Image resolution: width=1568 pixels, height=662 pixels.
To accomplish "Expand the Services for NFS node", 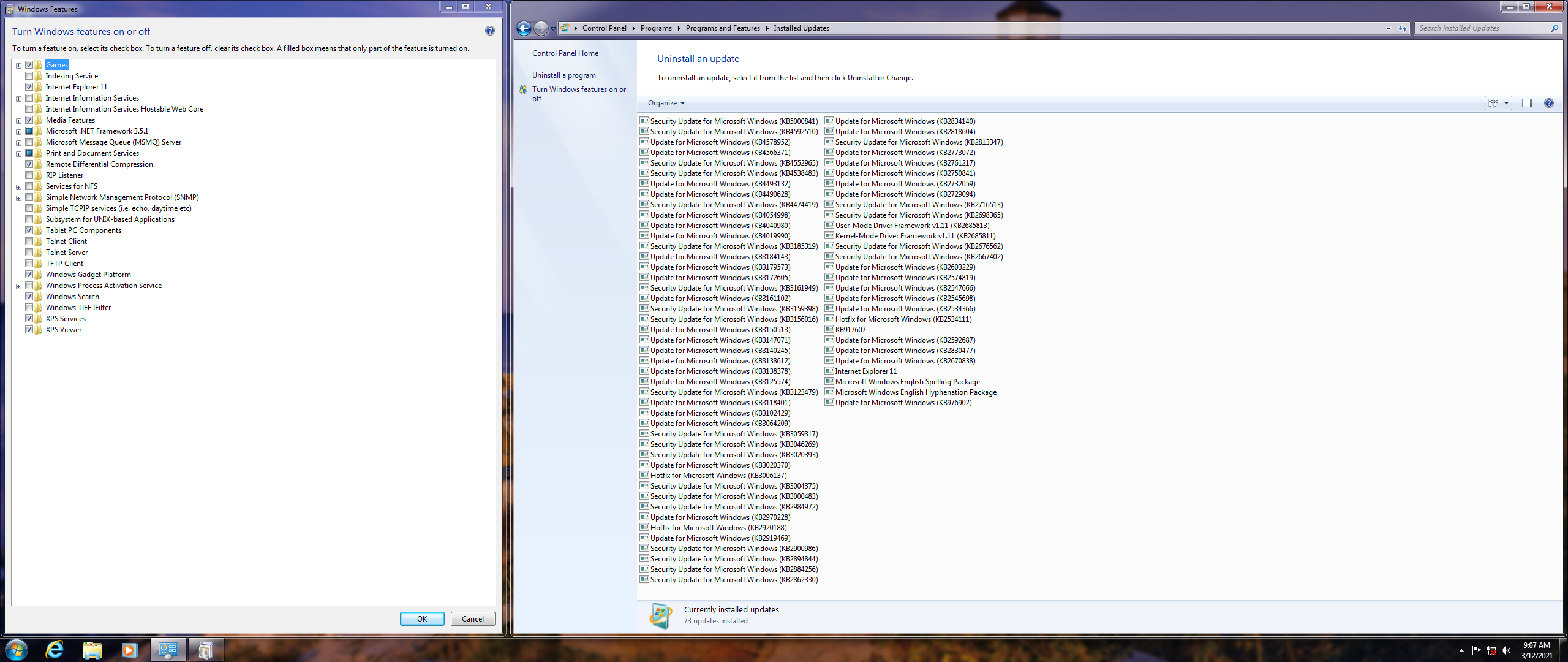I will click(x=18, y=187).
